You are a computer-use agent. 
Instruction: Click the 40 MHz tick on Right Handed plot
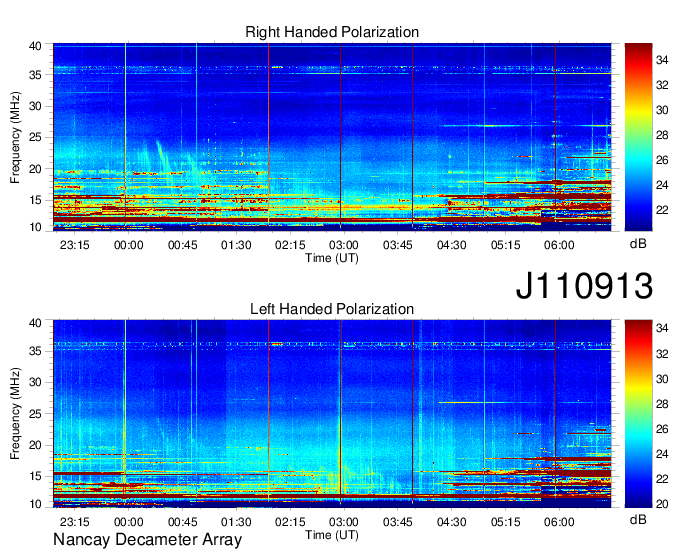[x=35, y=46]
